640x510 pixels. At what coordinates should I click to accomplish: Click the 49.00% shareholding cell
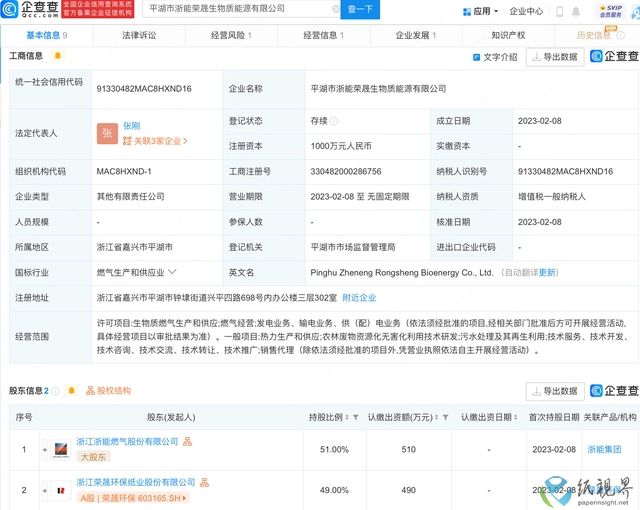click(334, 490)
